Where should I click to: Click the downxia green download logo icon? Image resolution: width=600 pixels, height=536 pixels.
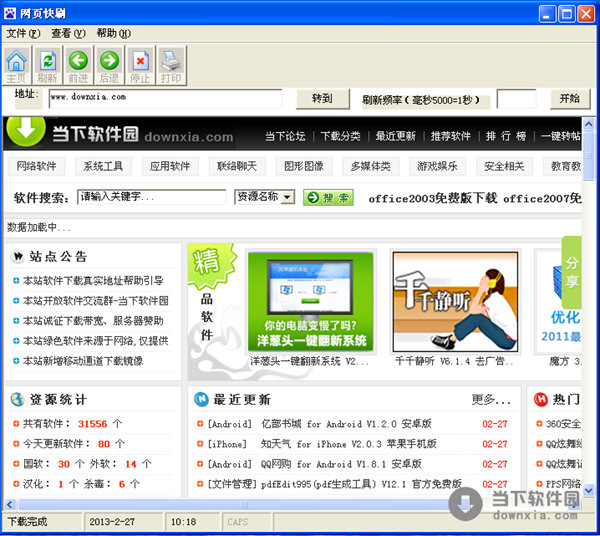tap(26, 131)
